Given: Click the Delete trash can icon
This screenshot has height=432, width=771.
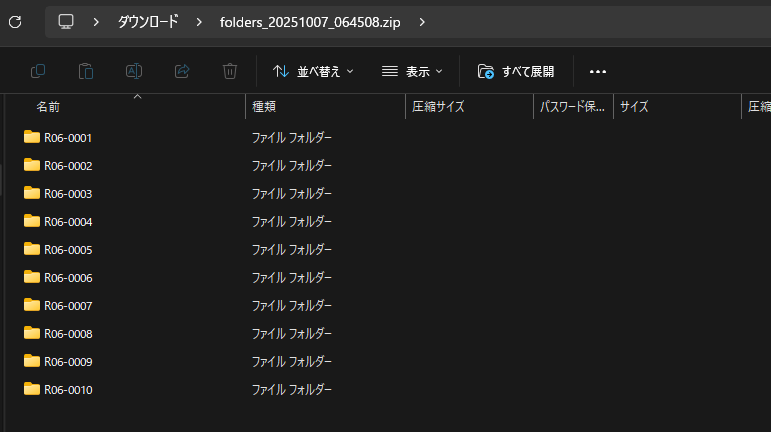Looking at the screenshot, I should (x=230, y=71).
